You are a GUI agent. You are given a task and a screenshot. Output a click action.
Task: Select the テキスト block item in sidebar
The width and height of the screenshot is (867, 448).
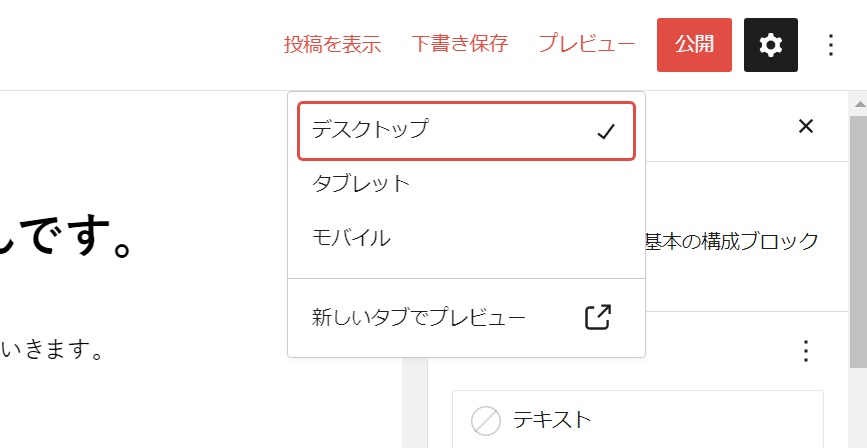(552, 420)
